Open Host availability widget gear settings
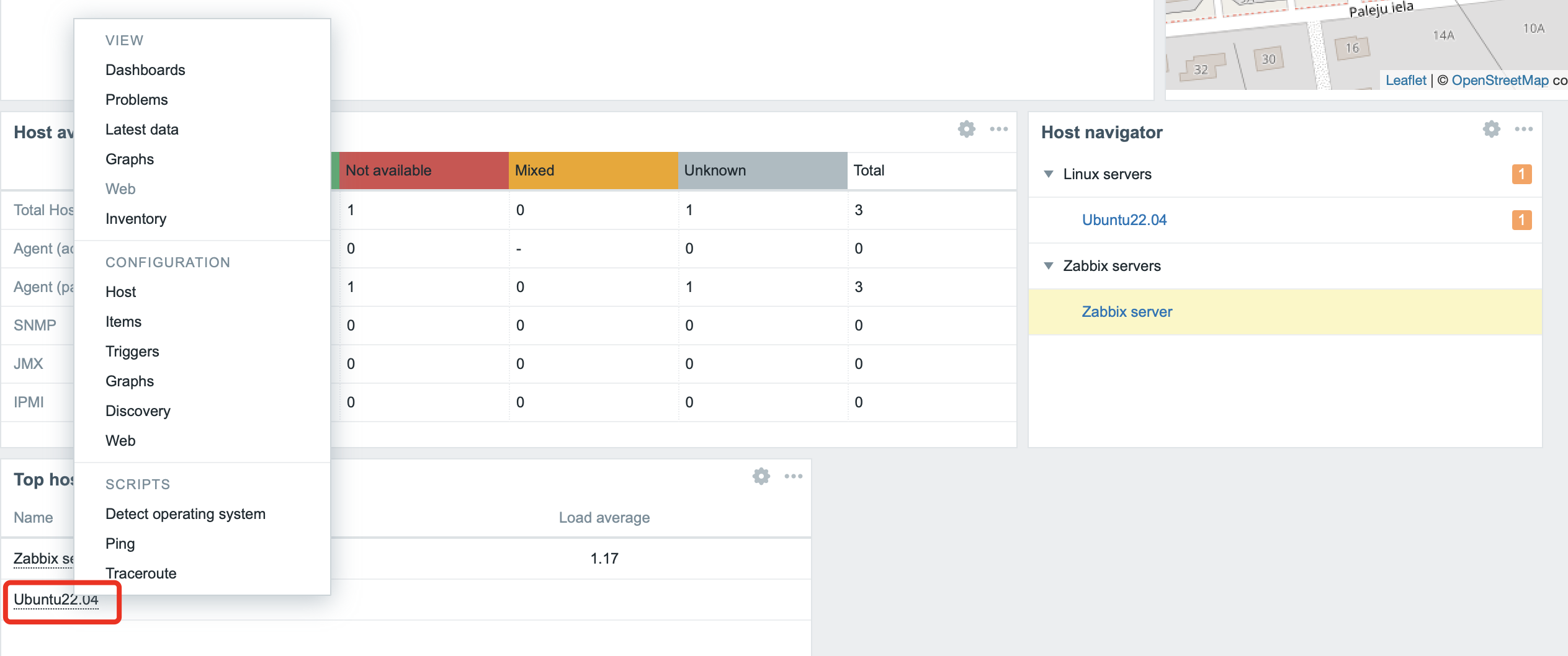 [966, 129]
